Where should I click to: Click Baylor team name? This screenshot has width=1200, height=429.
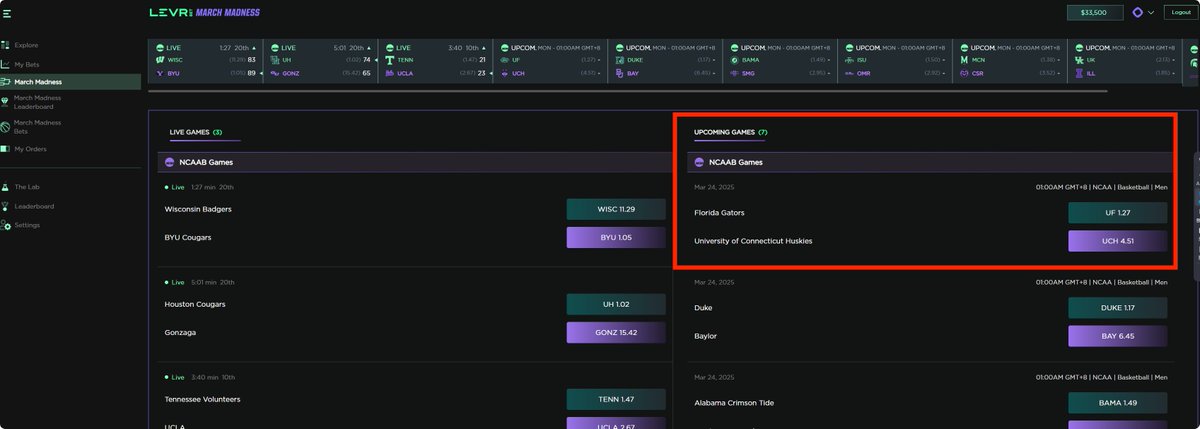[706, 336]
